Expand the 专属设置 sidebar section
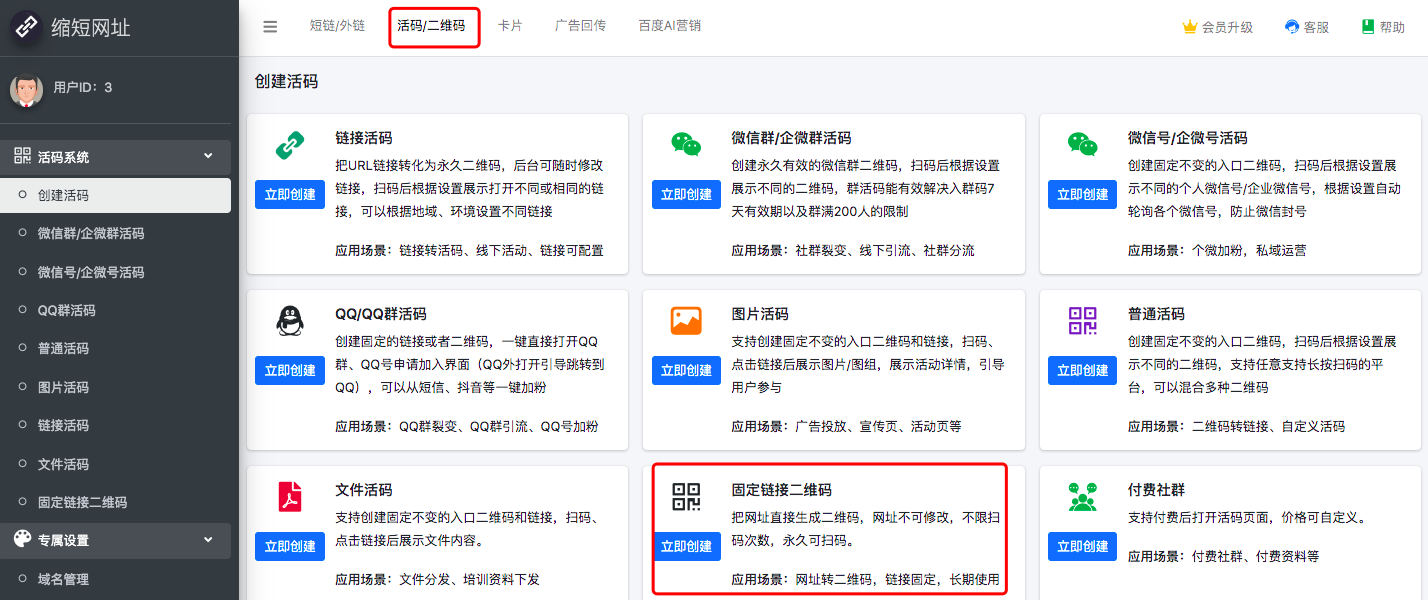The image size is (1428, 600). (x=208, y=540)
